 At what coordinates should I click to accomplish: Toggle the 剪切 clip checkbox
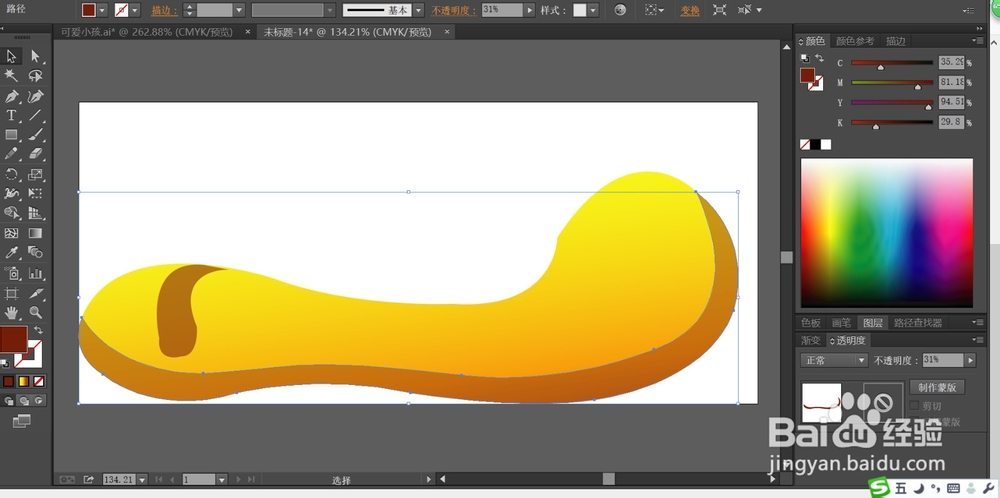click(x=915, y=406)
